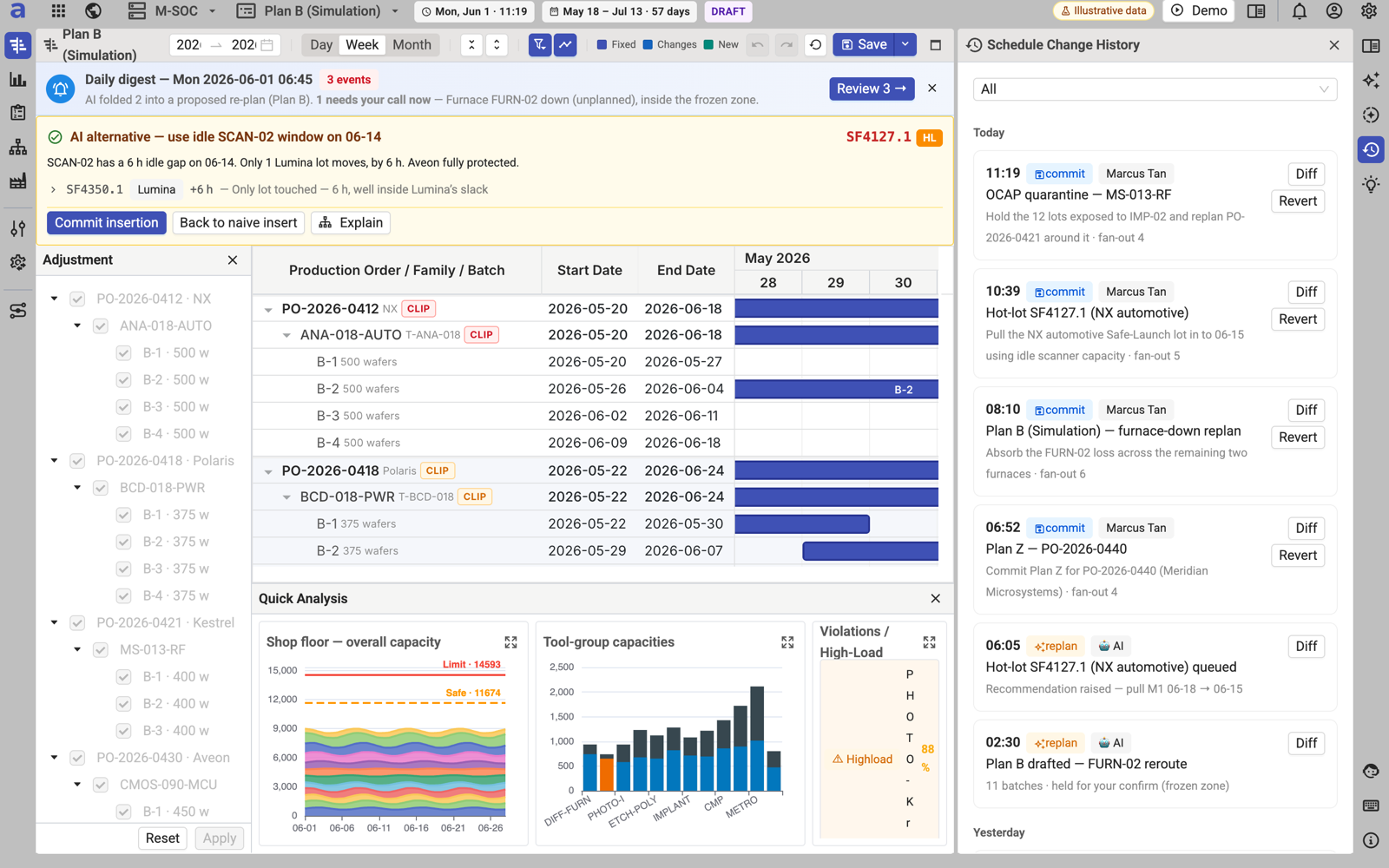Switch the timeline to Month view
This screenshot has width=1389, height=868.
click(x=411, y=45)
